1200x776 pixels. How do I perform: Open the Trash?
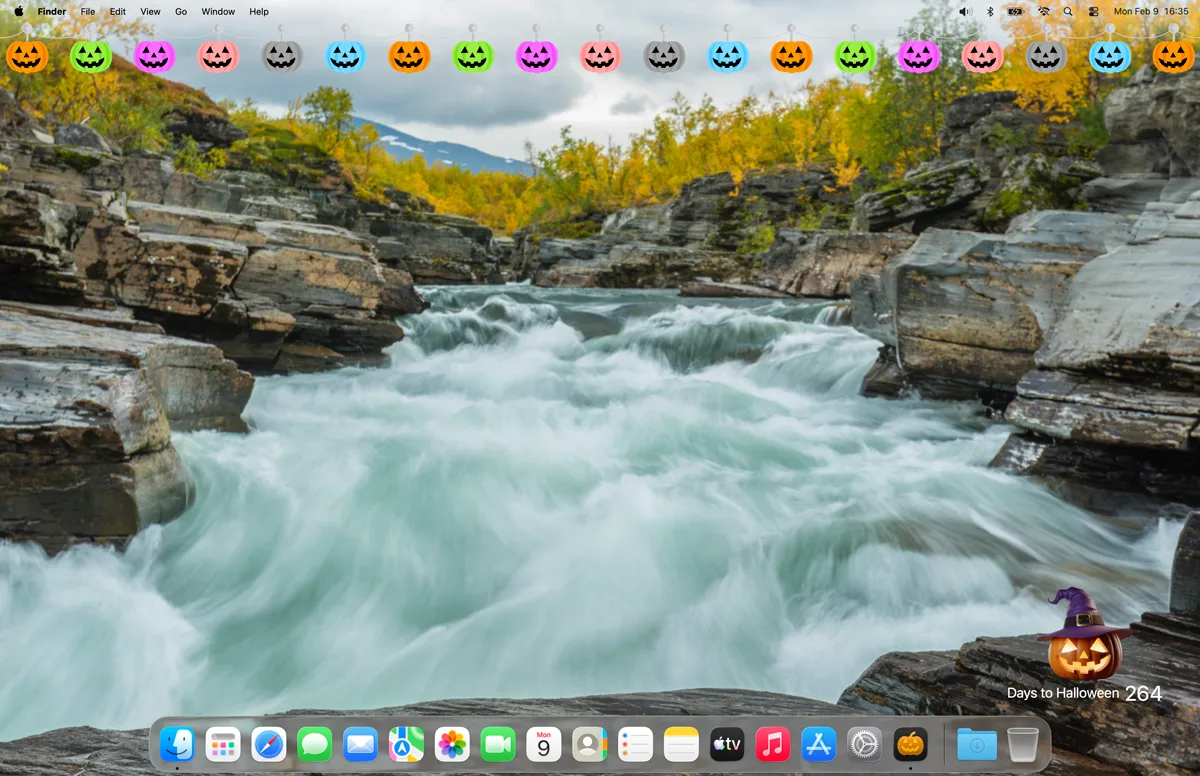pyautogui.click(x=1022, y=744)
